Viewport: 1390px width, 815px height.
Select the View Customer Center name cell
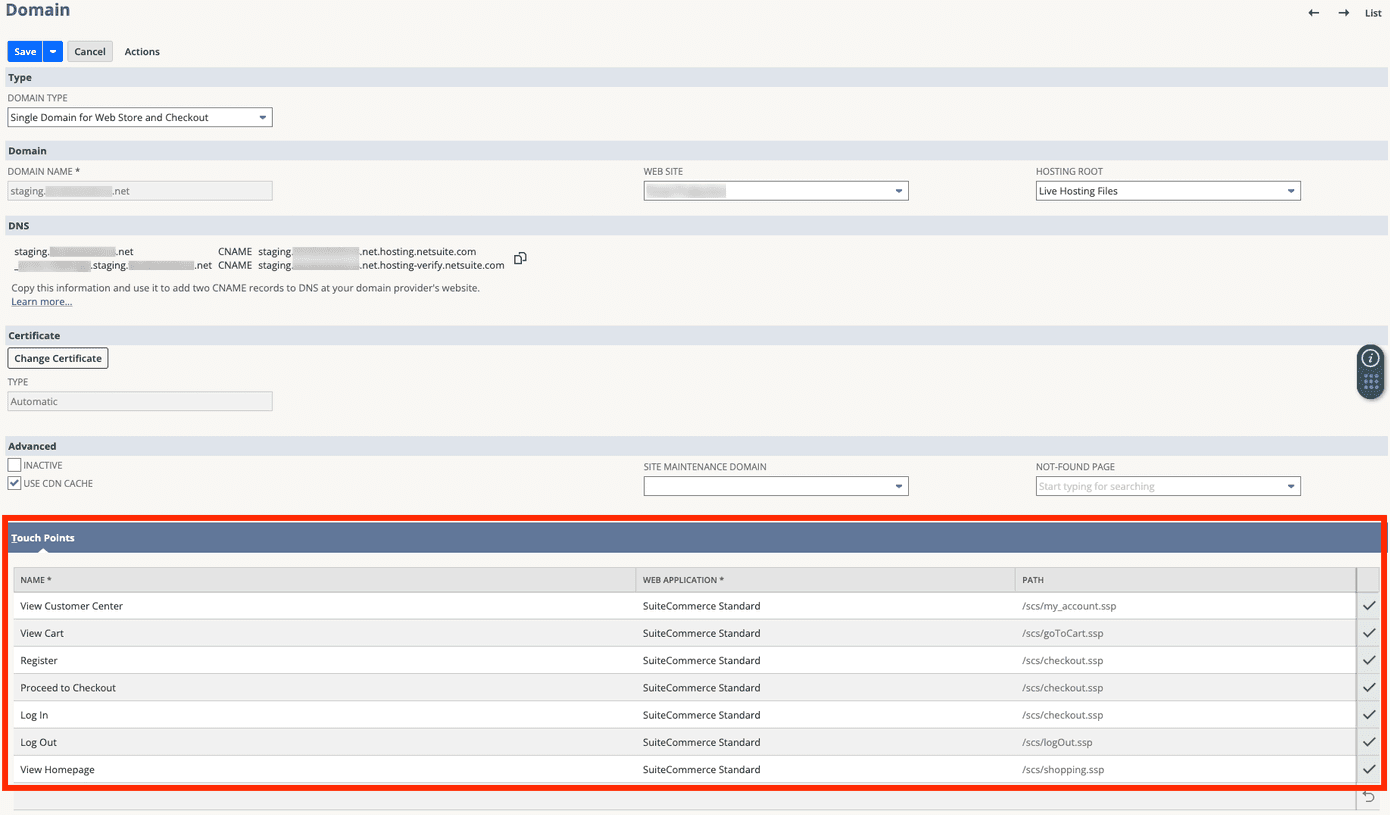pyautogui.click(x=325, y=606)
